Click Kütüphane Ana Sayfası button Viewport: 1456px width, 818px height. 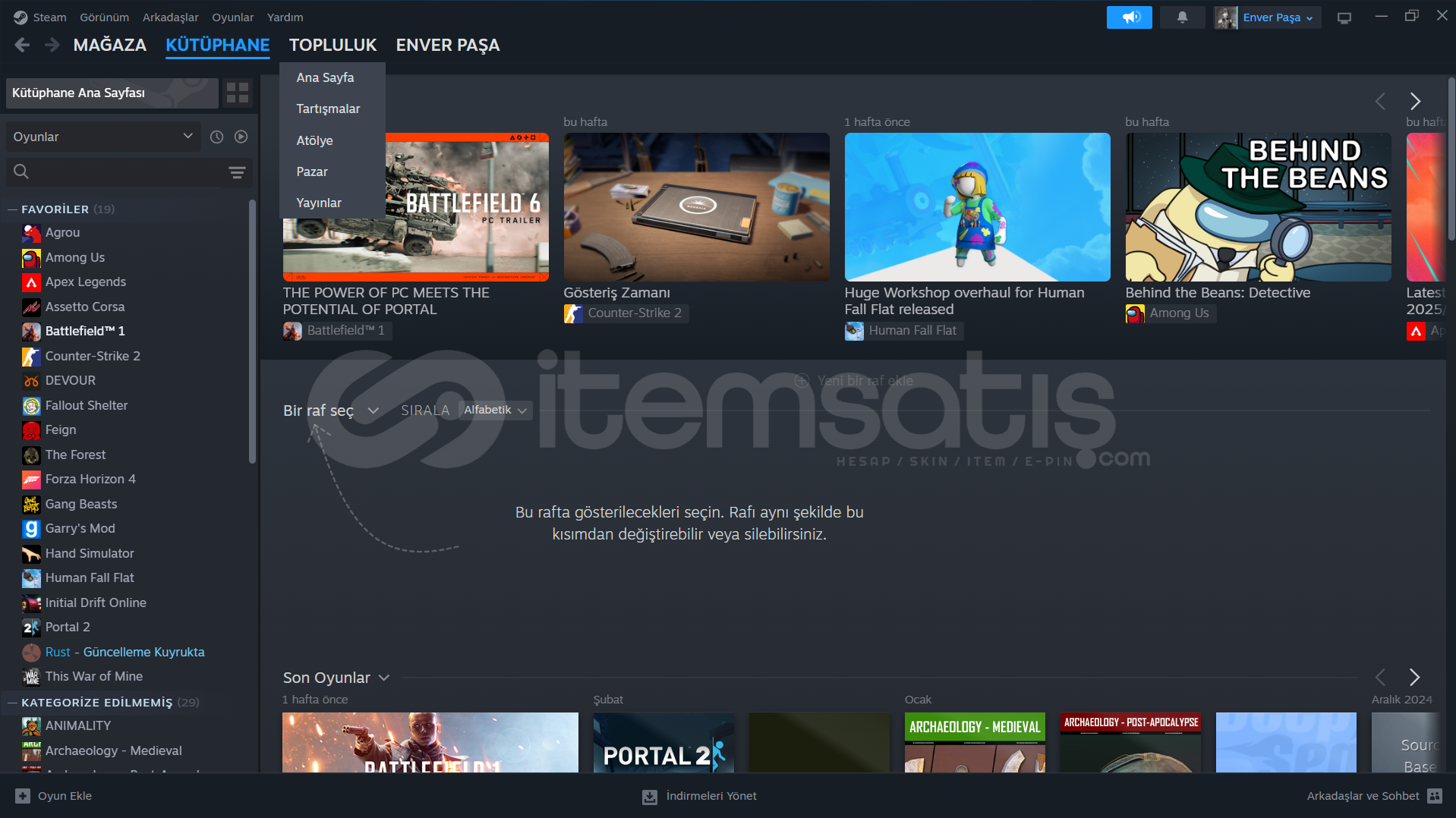[x=112, y=93]
